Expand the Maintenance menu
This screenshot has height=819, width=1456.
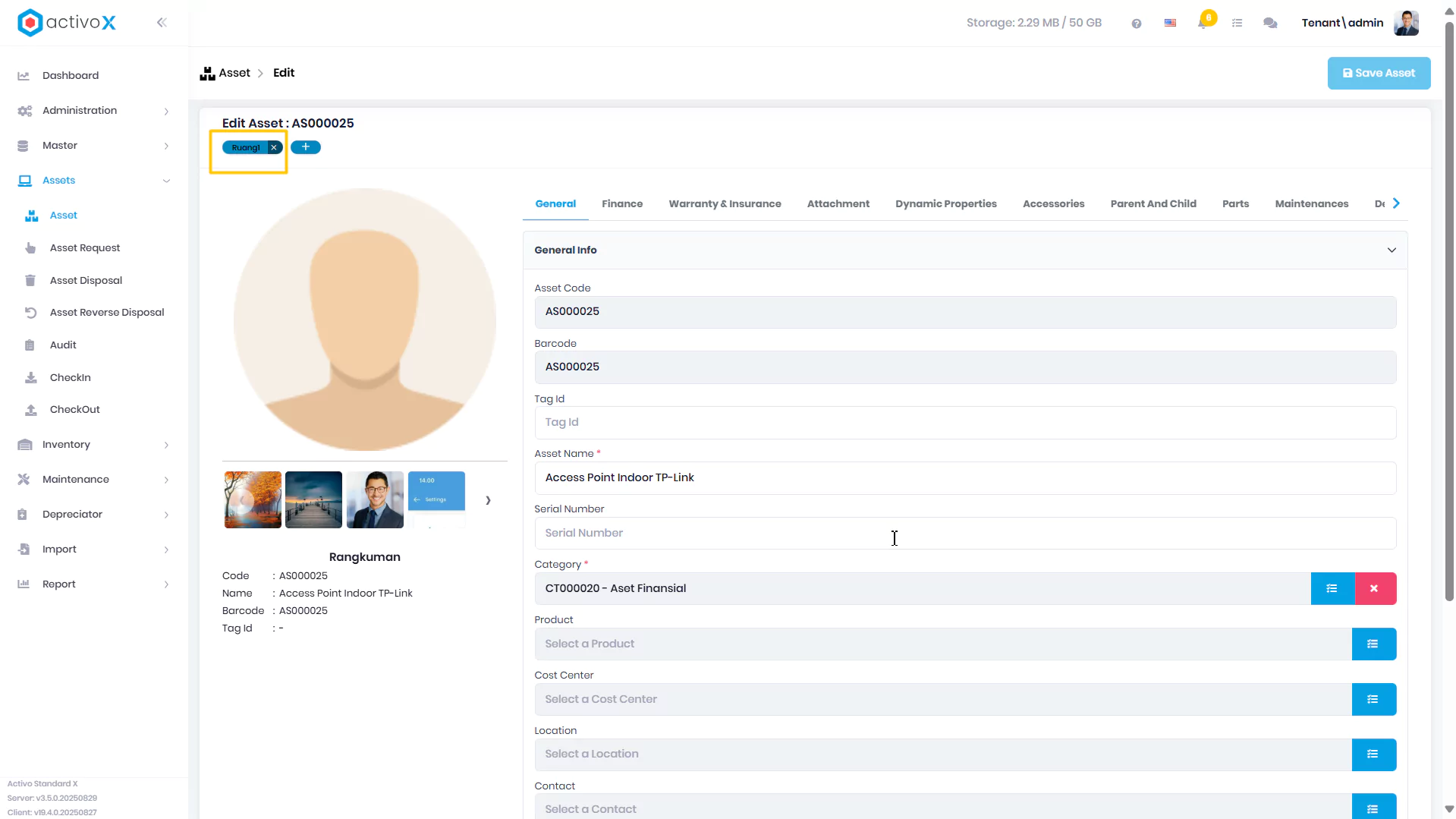pos(94,480)
